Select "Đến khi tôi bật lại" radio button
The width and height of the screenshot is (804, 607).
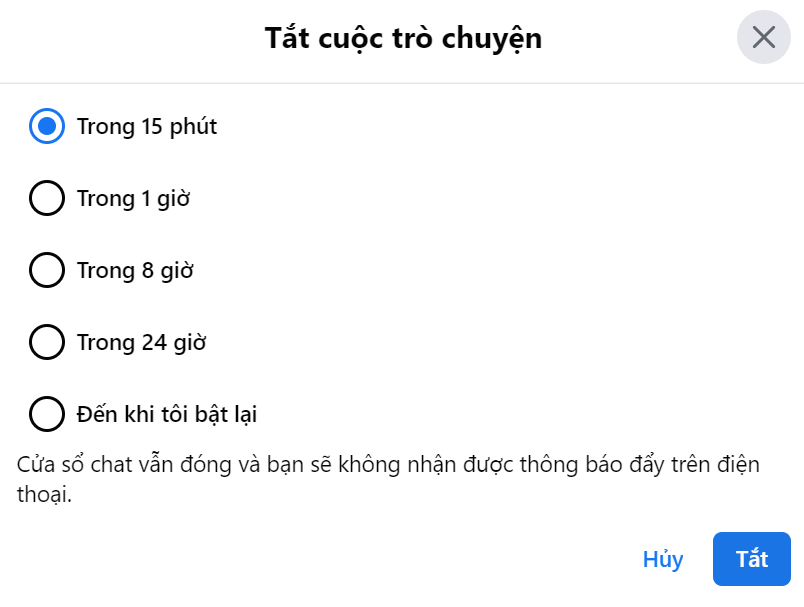coord(47,414)
